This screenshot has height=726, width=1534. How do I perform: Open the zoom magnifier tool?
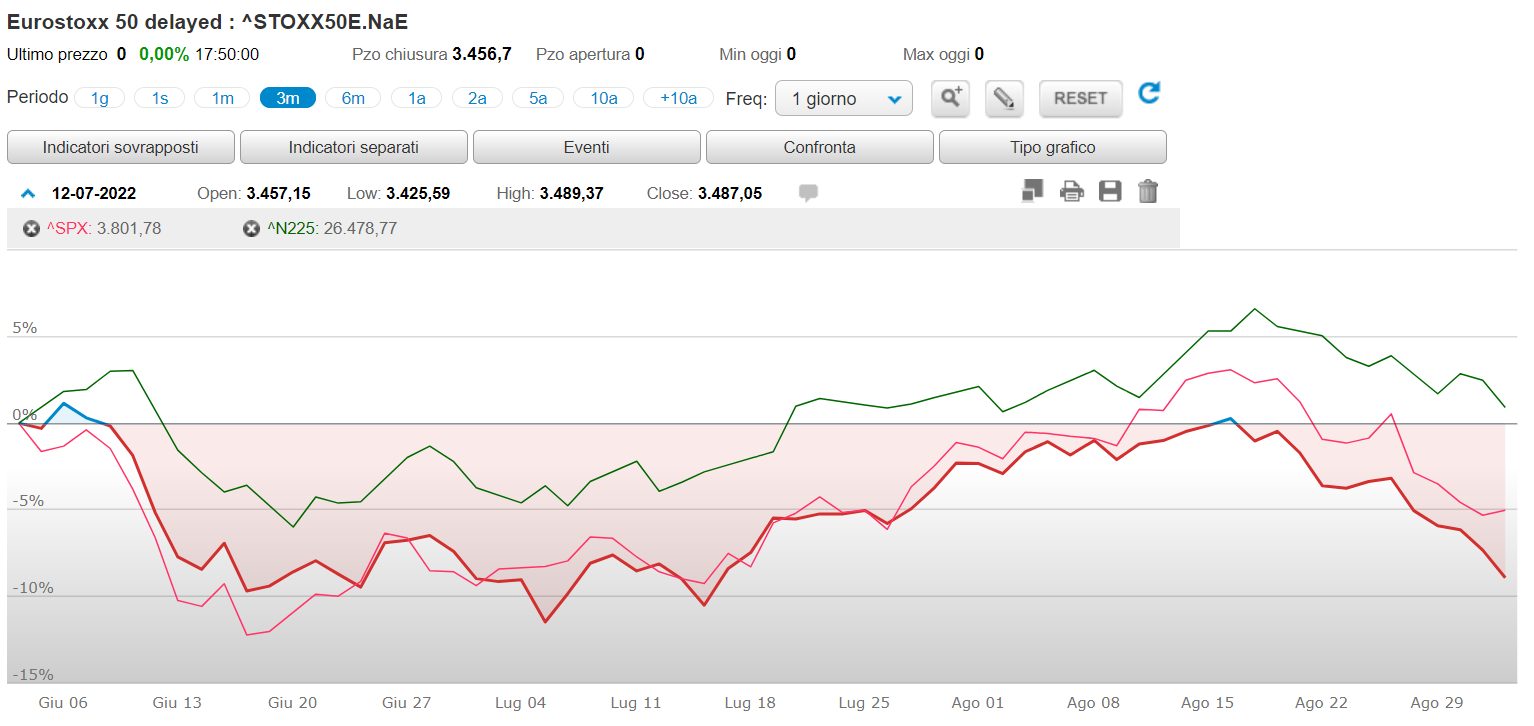pyautogui.click(x=950, y=98)
